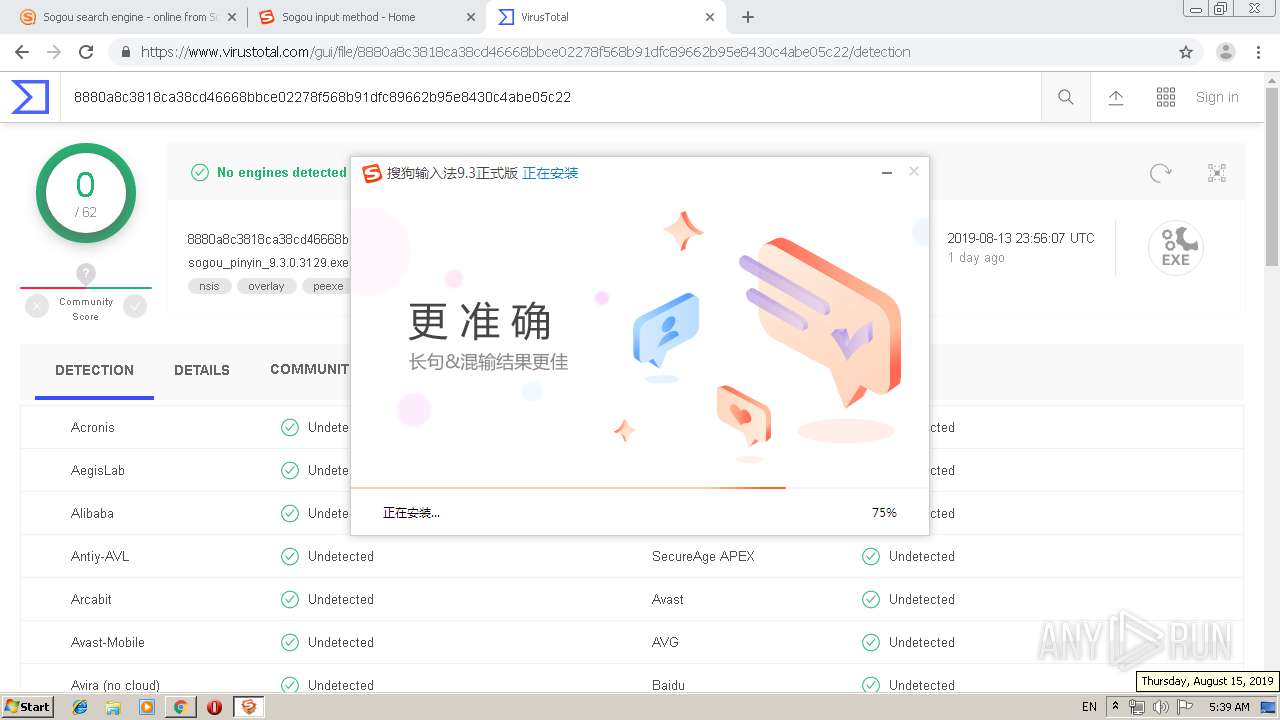Viewport: 1280px width, 720px height.
Task: Click the VirusTotal logo icon
Action: [x=30, y=97]
